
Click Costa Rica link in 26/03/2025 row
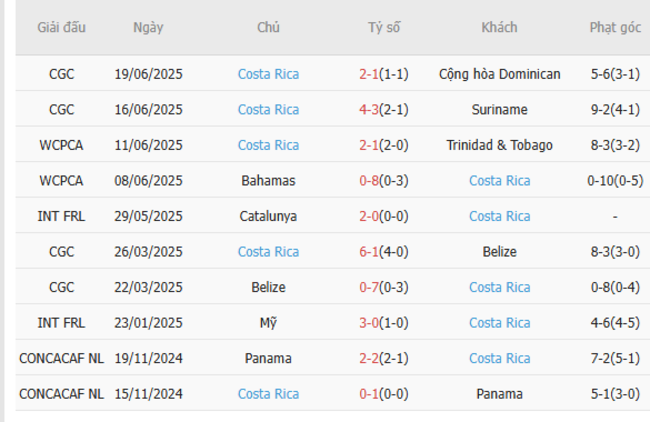(x=268, y=252)
